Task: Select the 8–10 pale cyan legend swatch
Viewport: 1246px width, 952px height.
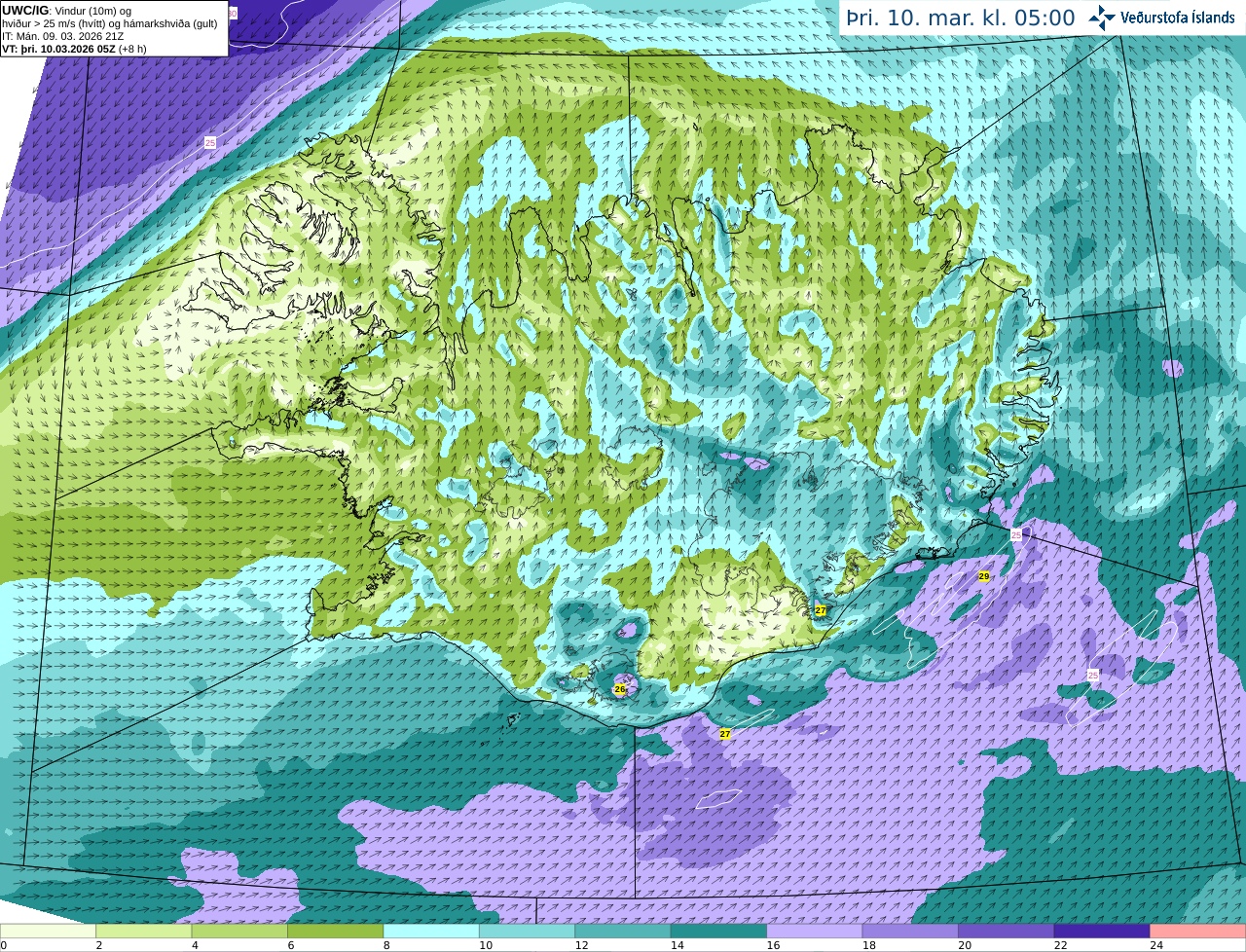Action: (431, 931)
